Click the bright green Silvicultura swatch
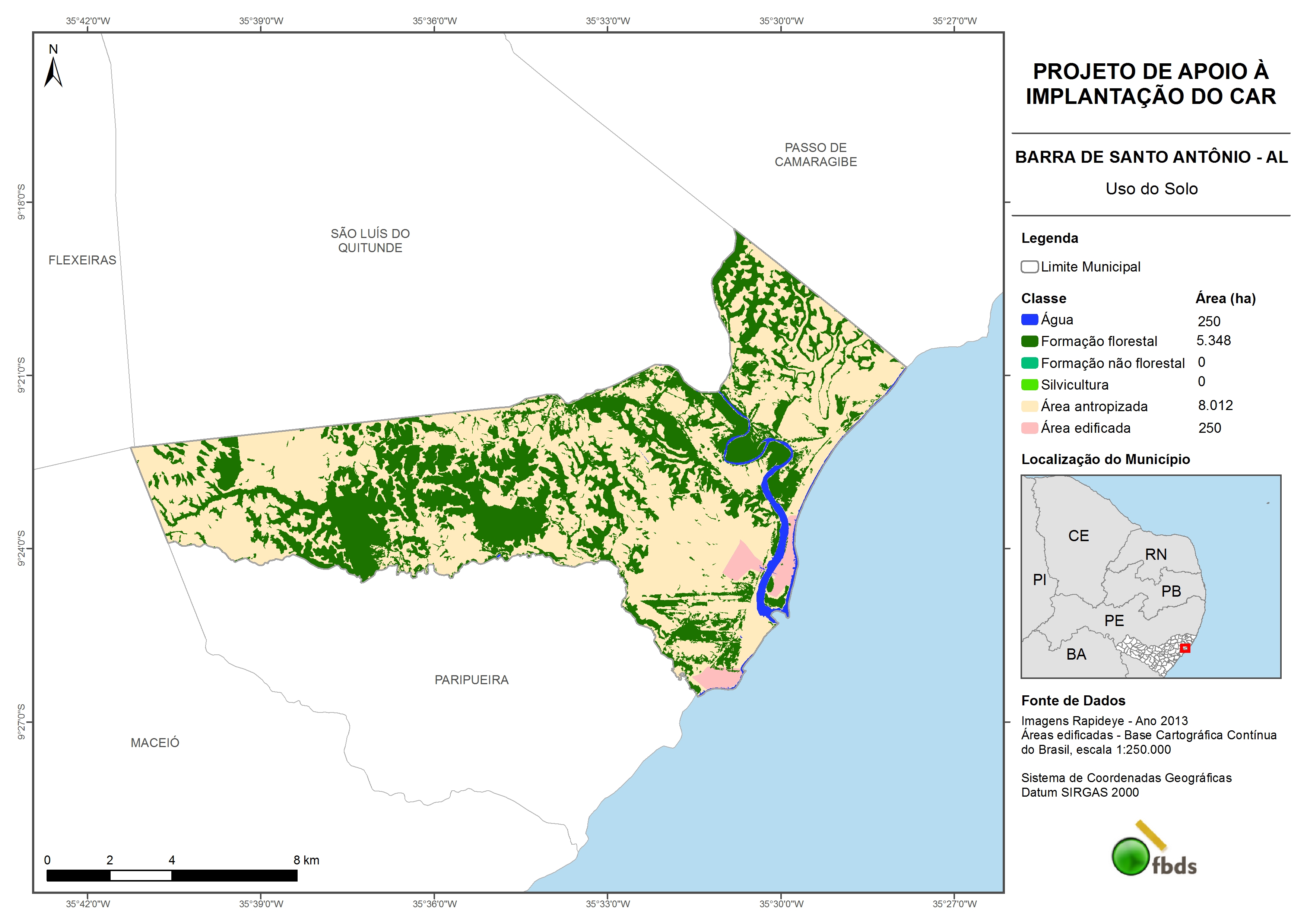The image size is (1307, 924). pyautogui.click(x=1029, y=385)
